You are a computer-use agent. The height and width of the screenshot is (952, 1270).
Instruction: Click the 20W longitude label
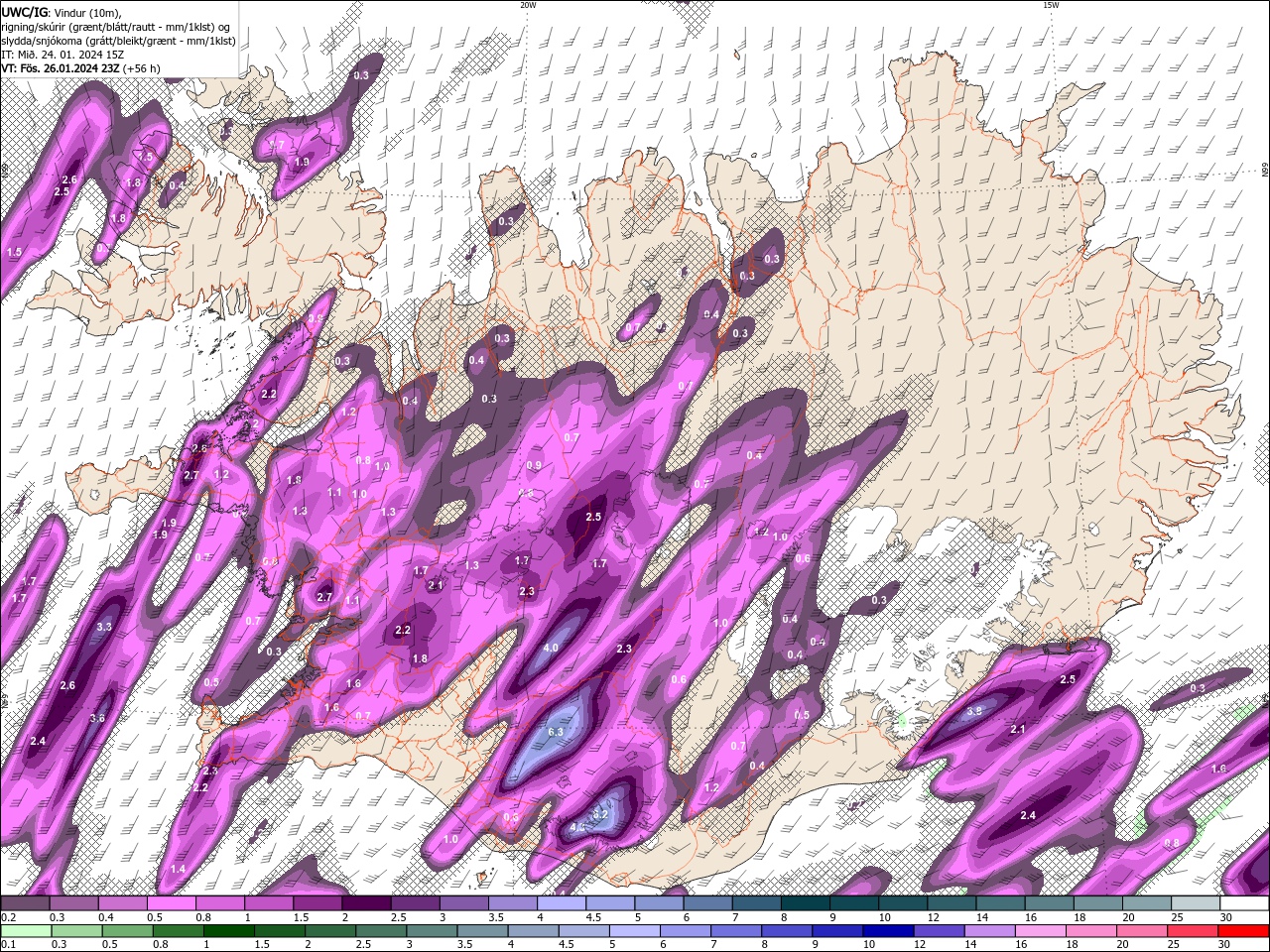528,5
